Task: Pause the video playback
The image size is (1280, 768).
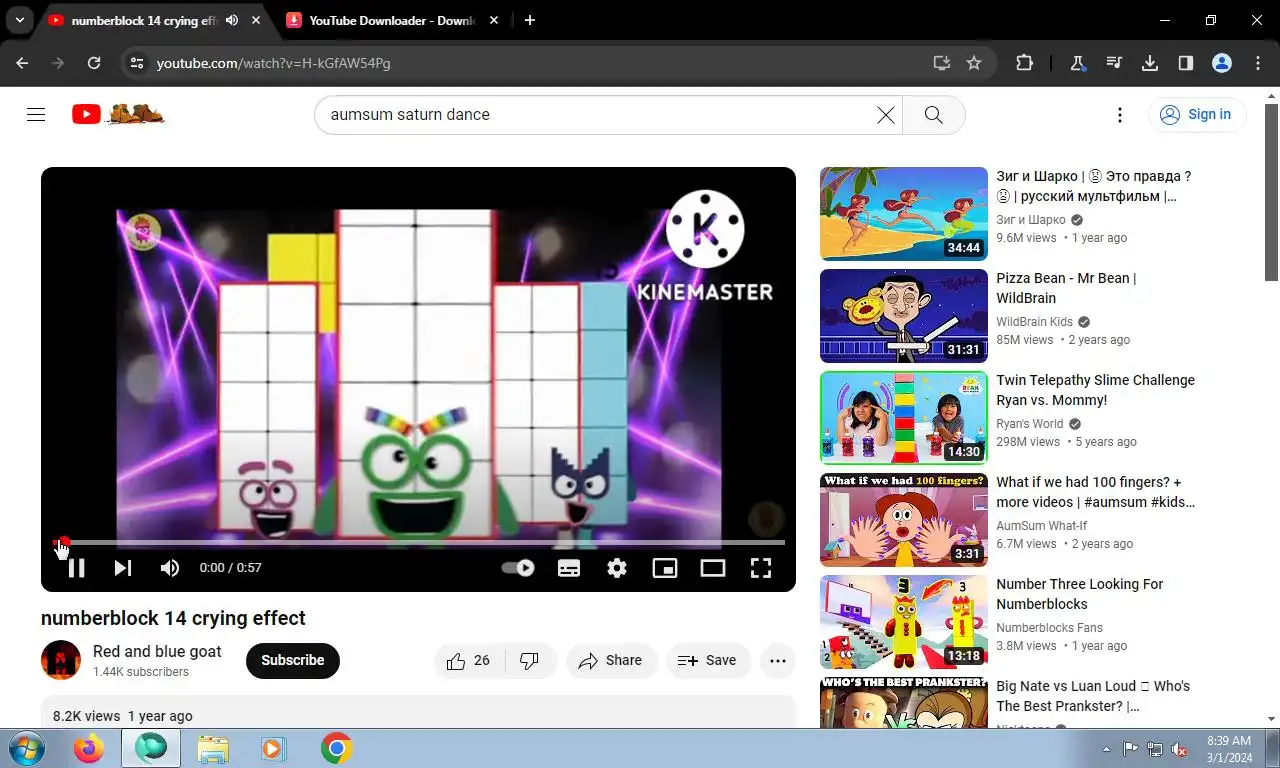Action: point(76,568)
